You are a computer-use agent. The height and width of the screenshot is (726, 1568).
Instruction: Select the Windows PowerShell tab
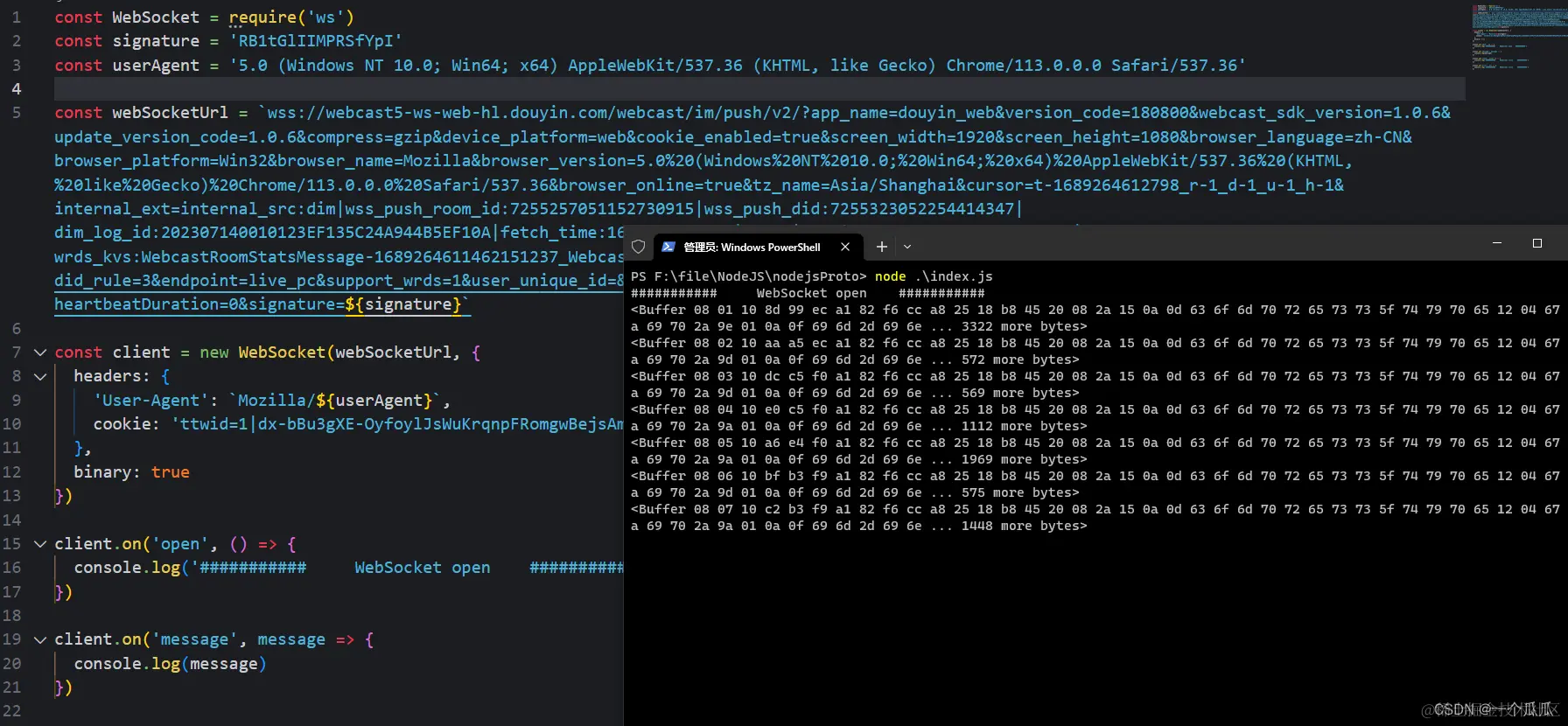pyautogui.click(x=758, y=248)
